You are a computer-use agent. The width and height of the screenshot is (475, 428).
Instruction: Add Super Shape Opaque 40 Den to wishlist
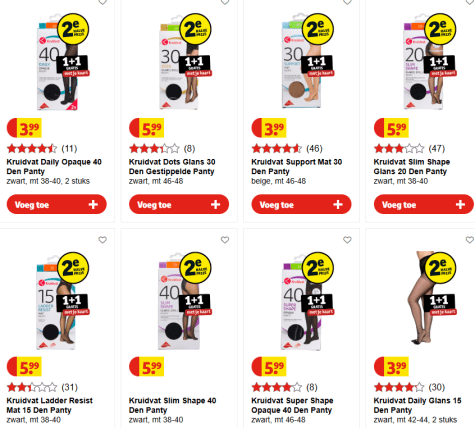[347, 240]
